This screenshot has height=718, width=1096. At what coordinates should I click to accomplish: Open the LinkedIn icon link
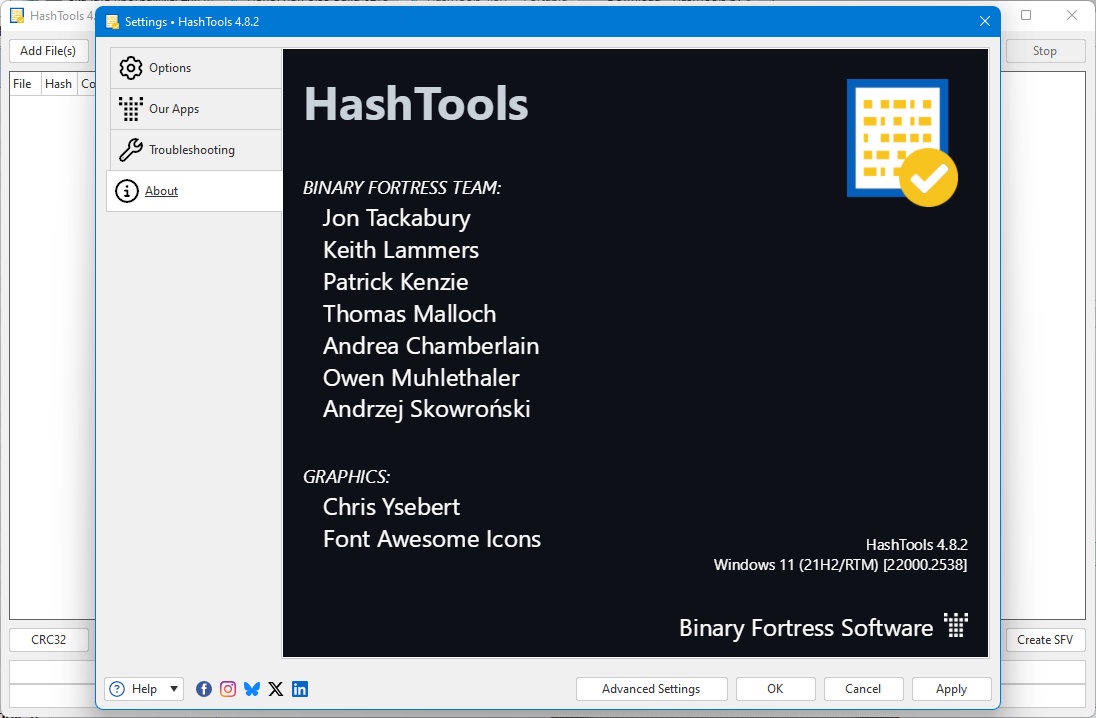(300, 689)
